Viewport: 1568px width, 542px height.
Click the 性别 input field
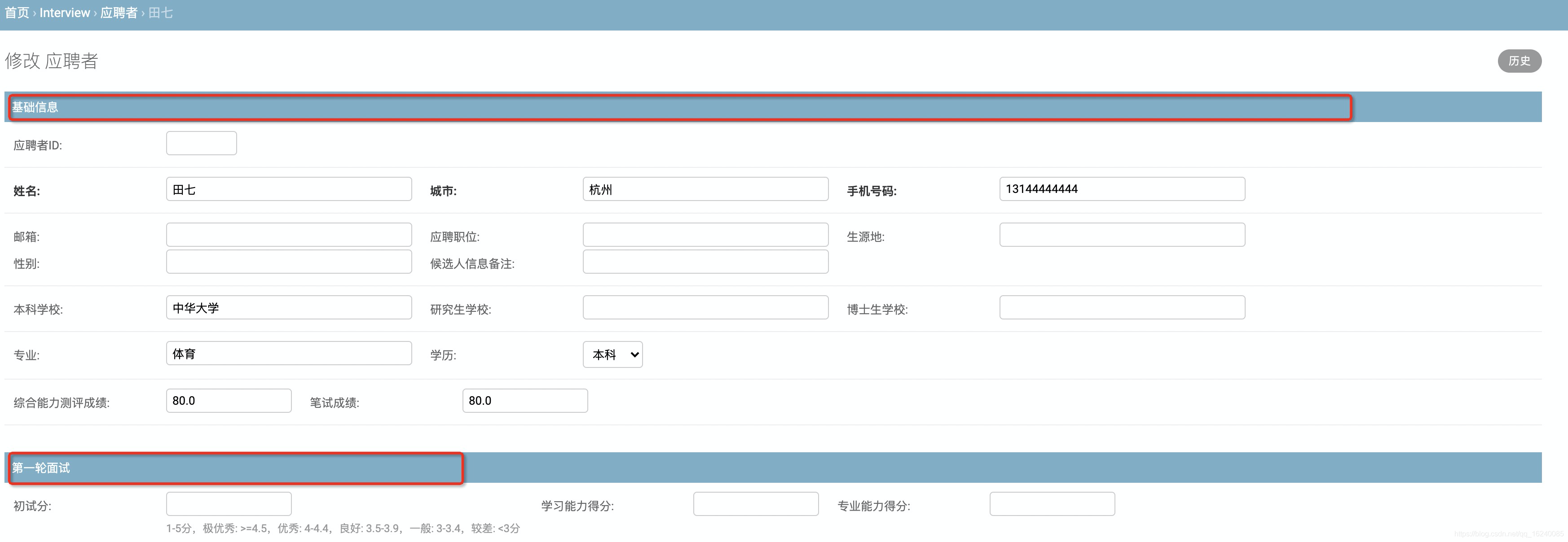pos(289,262)
